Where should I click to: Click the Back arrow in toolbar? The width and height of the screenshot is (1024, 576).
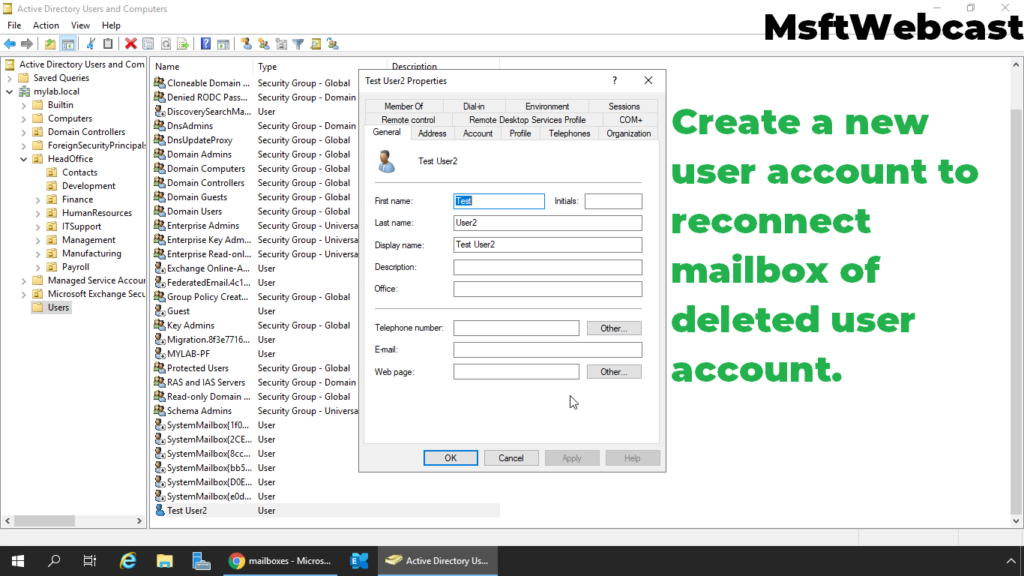click(x=10, y=44)
